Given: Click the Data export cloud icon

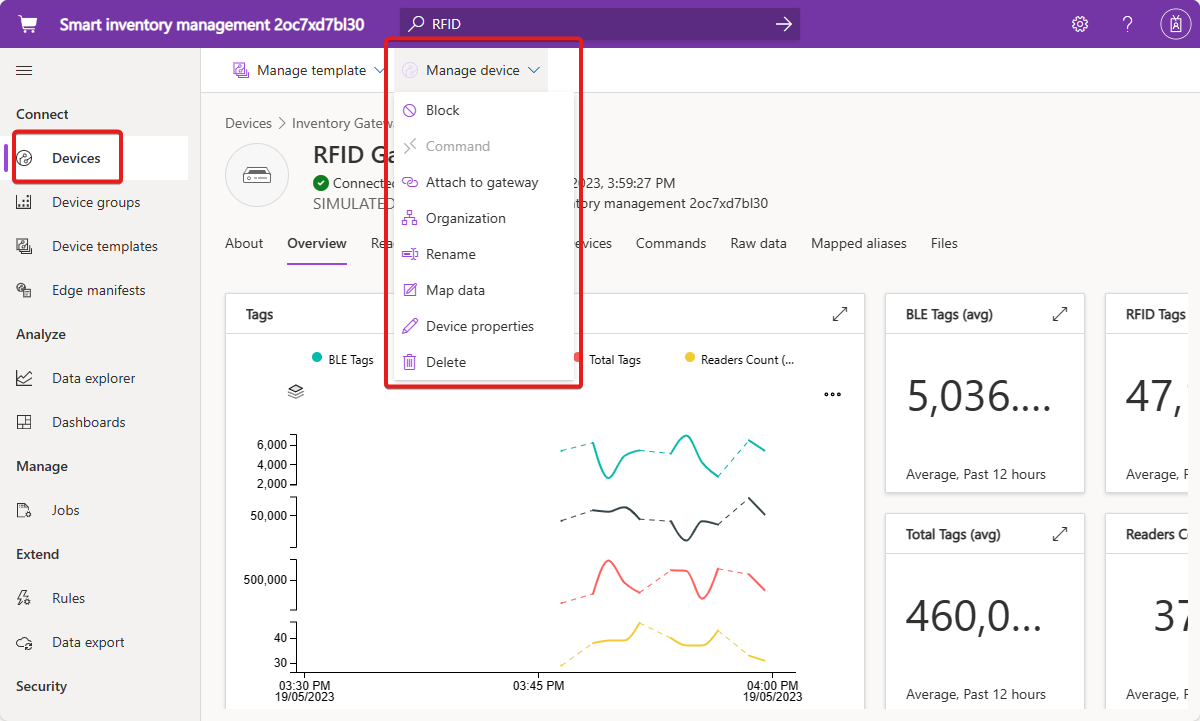Looking at the screenshot, I should coord(25,642).
